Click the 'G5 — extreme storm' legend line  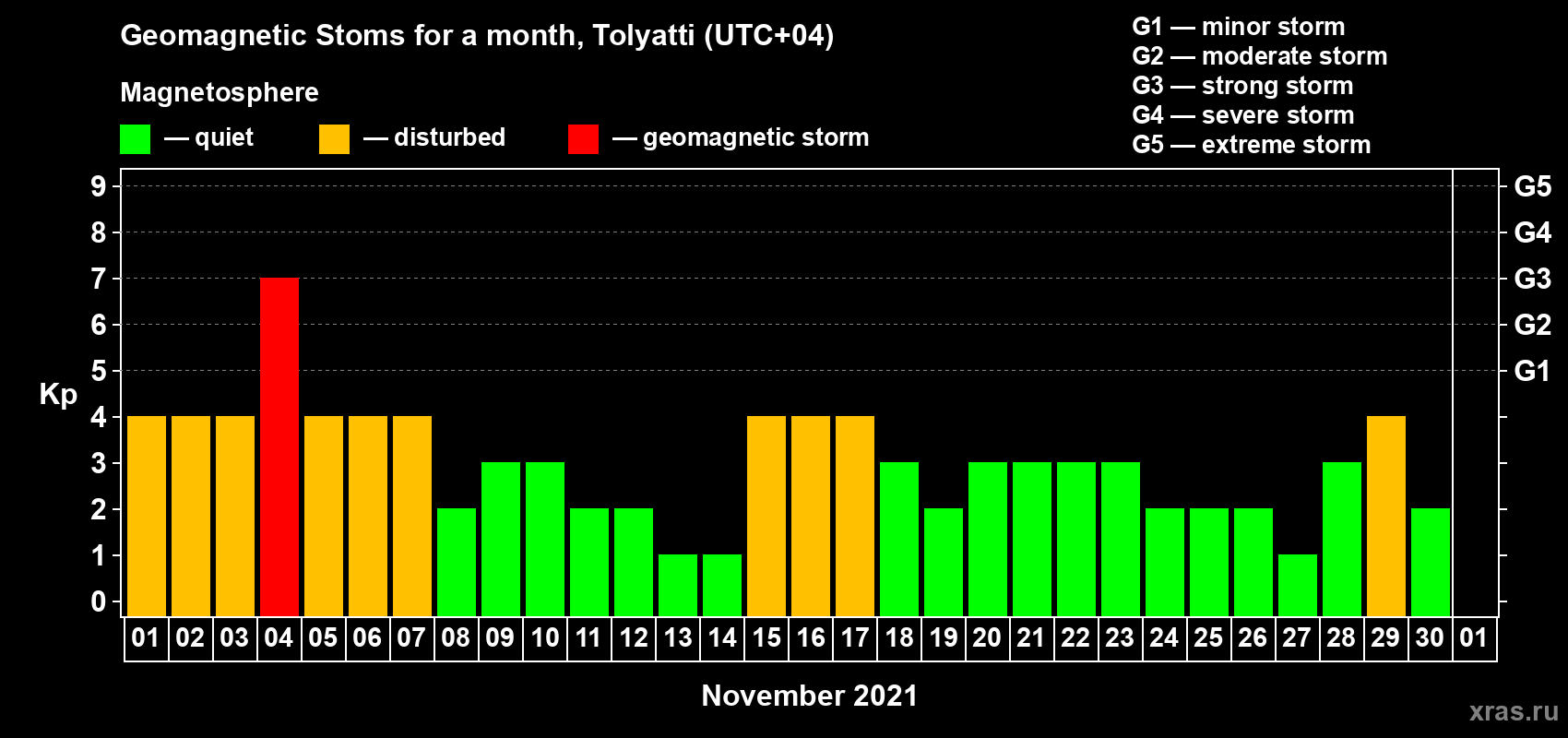click(x=1252, y=145)
